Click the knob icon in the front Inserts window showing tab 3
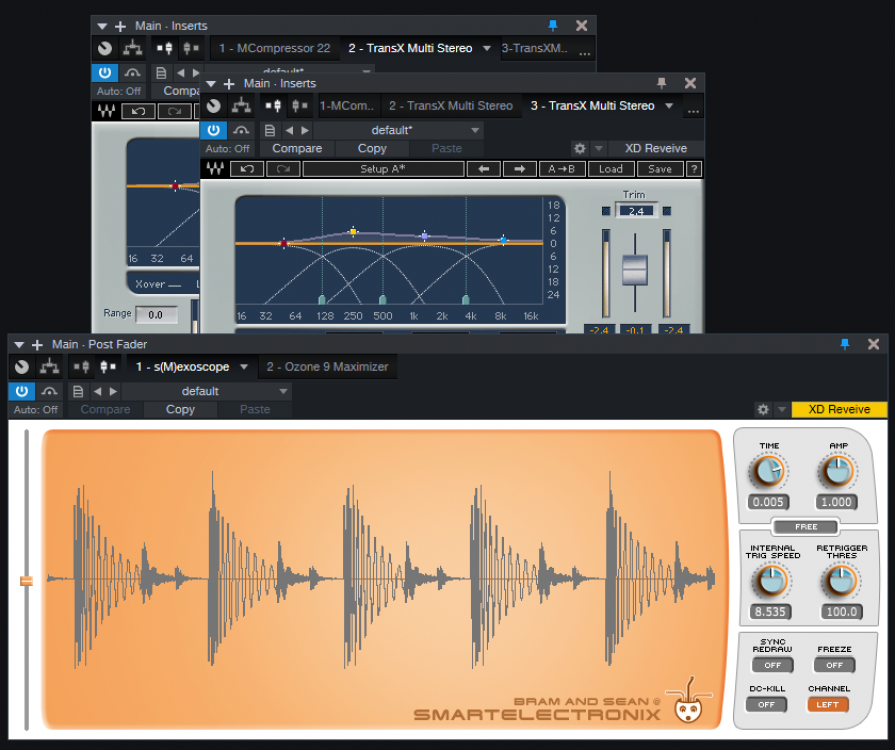The height and width of the screenshot is (750, 895). 213,106
